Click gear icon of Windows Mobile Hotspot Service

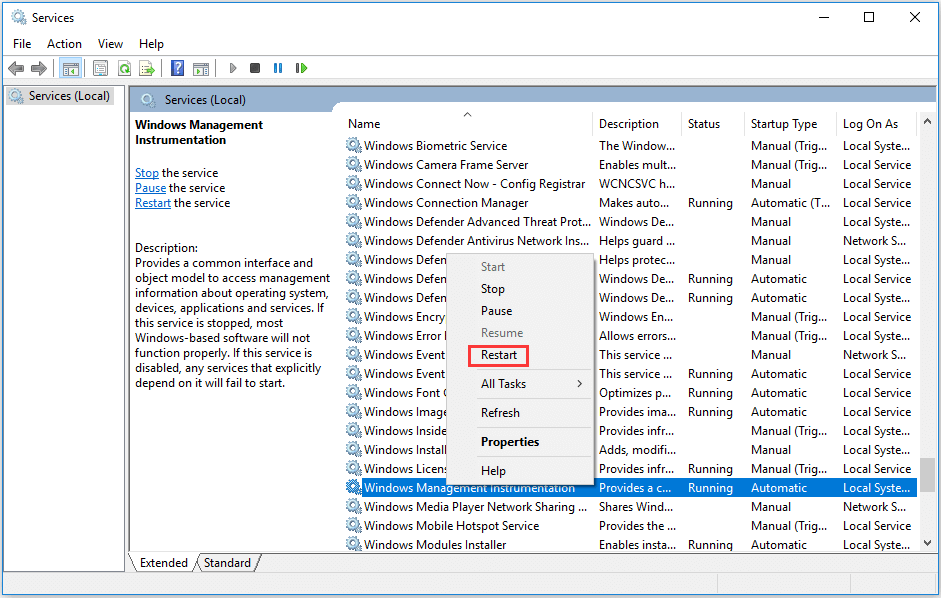click(x=353, y=525)
